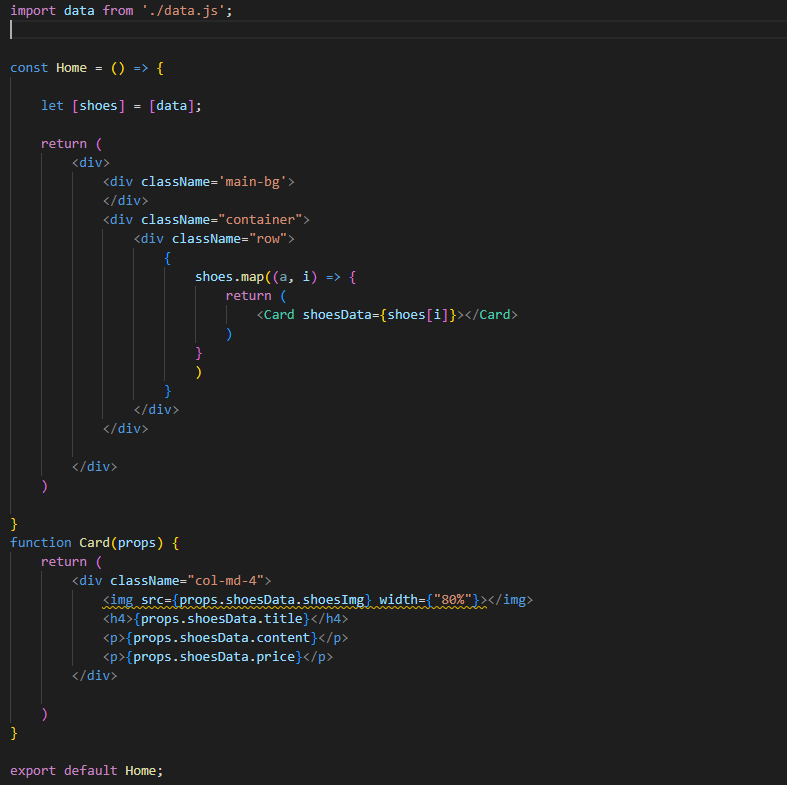Click the 'return (' line inside Home function

(71, 144)
